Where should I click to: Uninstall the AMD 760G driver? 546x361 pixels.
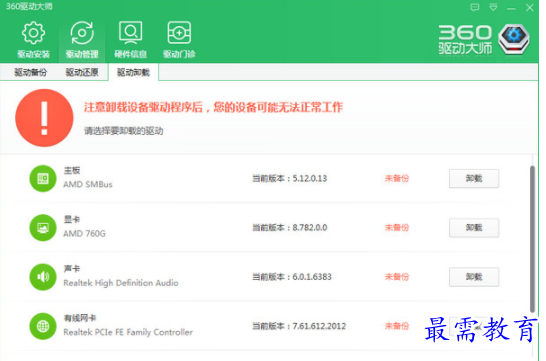click(x=474, y=228)
